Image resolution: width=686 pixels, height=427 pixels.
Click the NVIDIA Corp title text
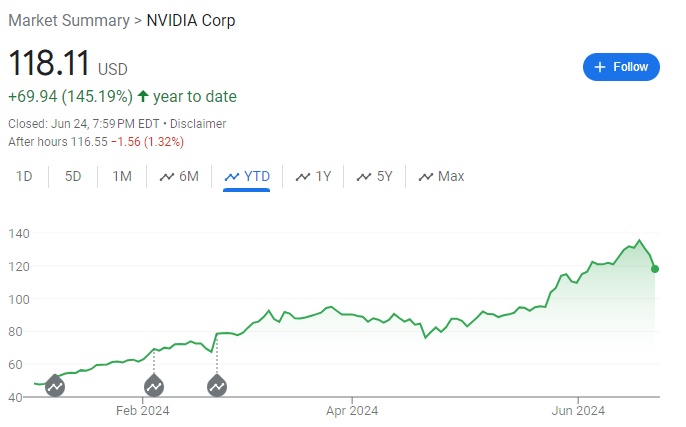(191, 20)
